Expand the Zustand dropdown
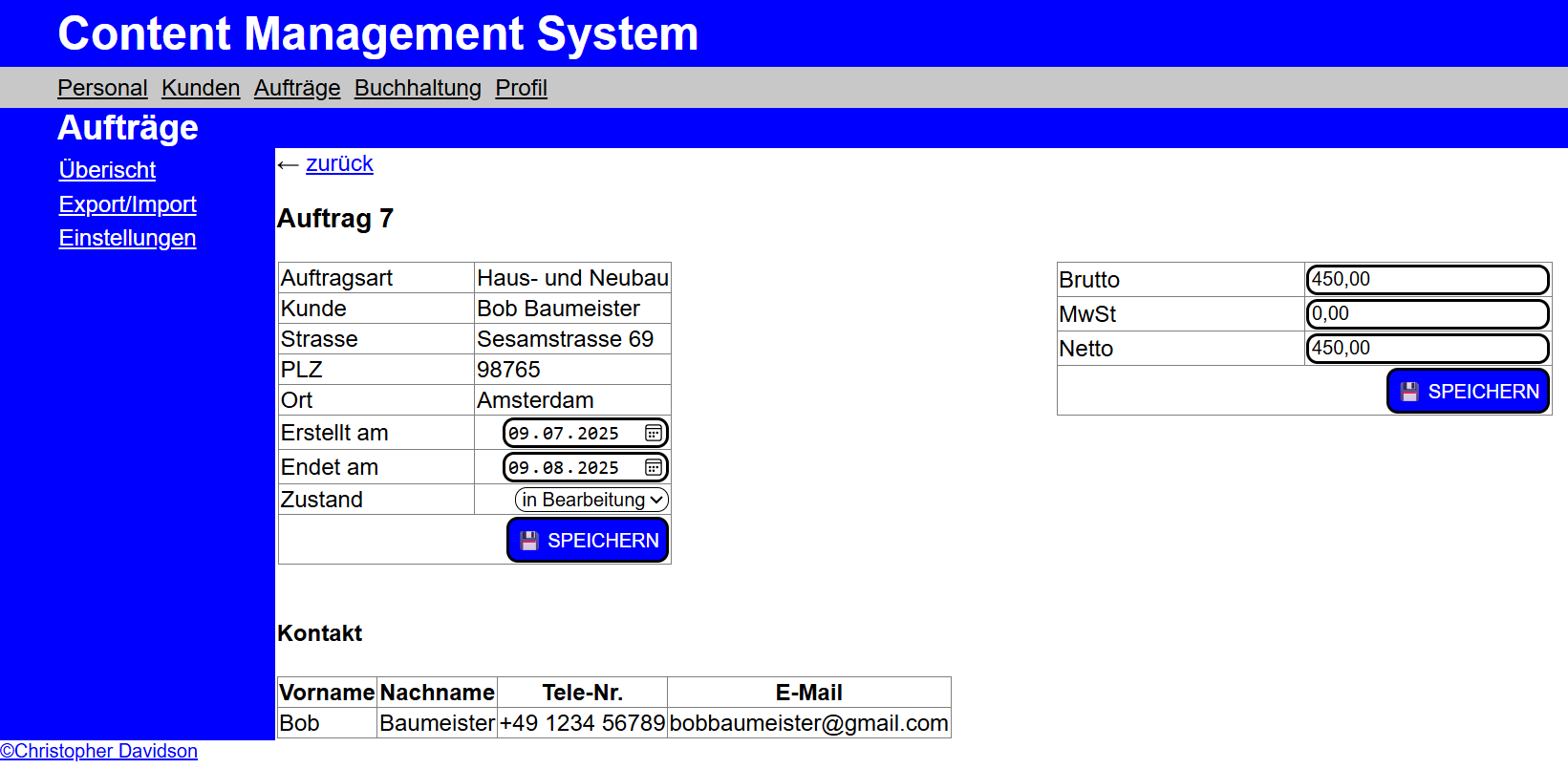This screenshot has width=1568, height=769. [591, 500]
